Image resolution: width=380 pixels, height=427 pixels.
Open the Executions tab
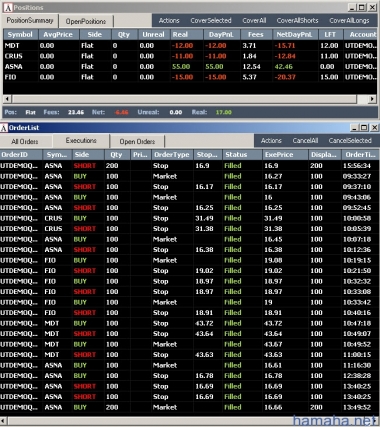[x=81, y=141]
